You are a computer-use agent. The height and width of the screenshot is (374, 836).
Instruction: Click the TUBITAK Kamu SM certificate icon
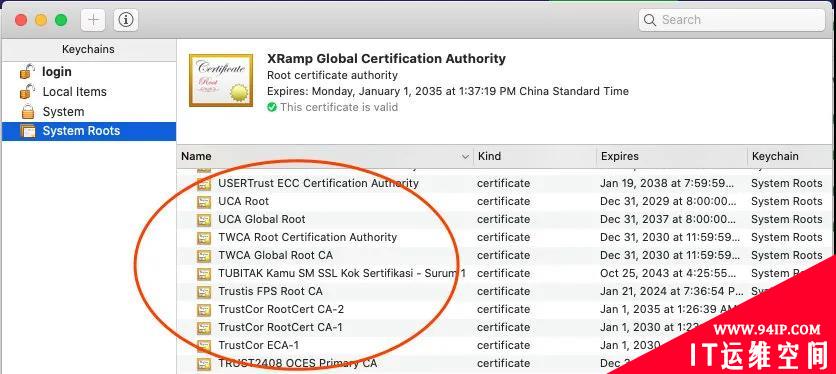[204, 274]
